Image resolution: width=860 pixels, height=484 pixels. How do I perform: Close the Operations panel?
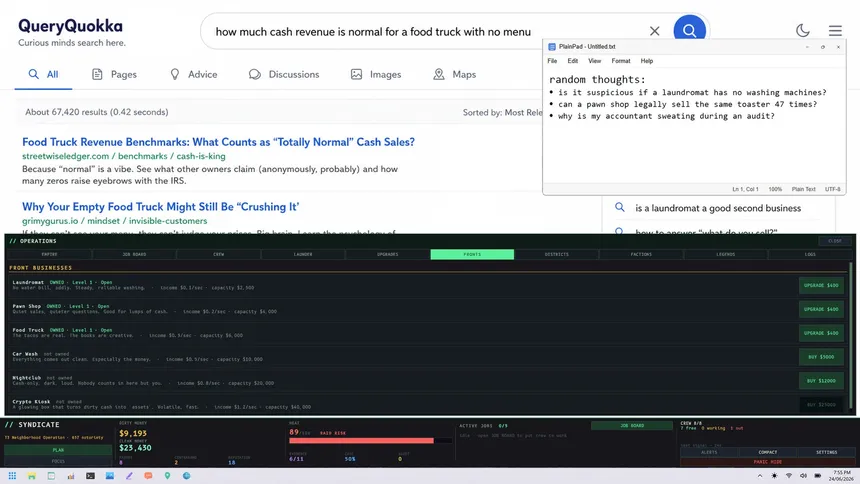[x=835, y=241]
